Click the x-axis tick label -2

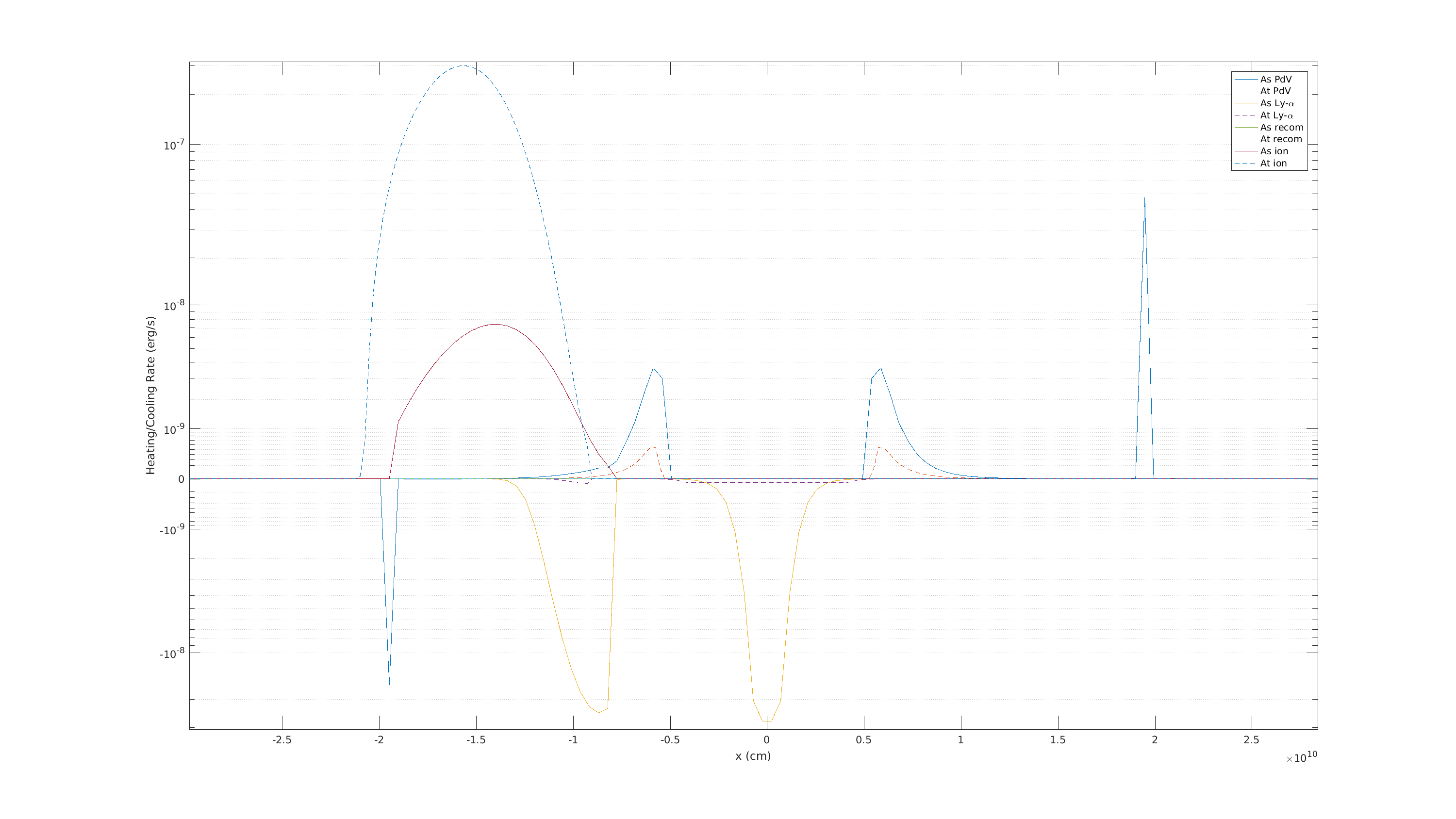[x=379, y=740]
